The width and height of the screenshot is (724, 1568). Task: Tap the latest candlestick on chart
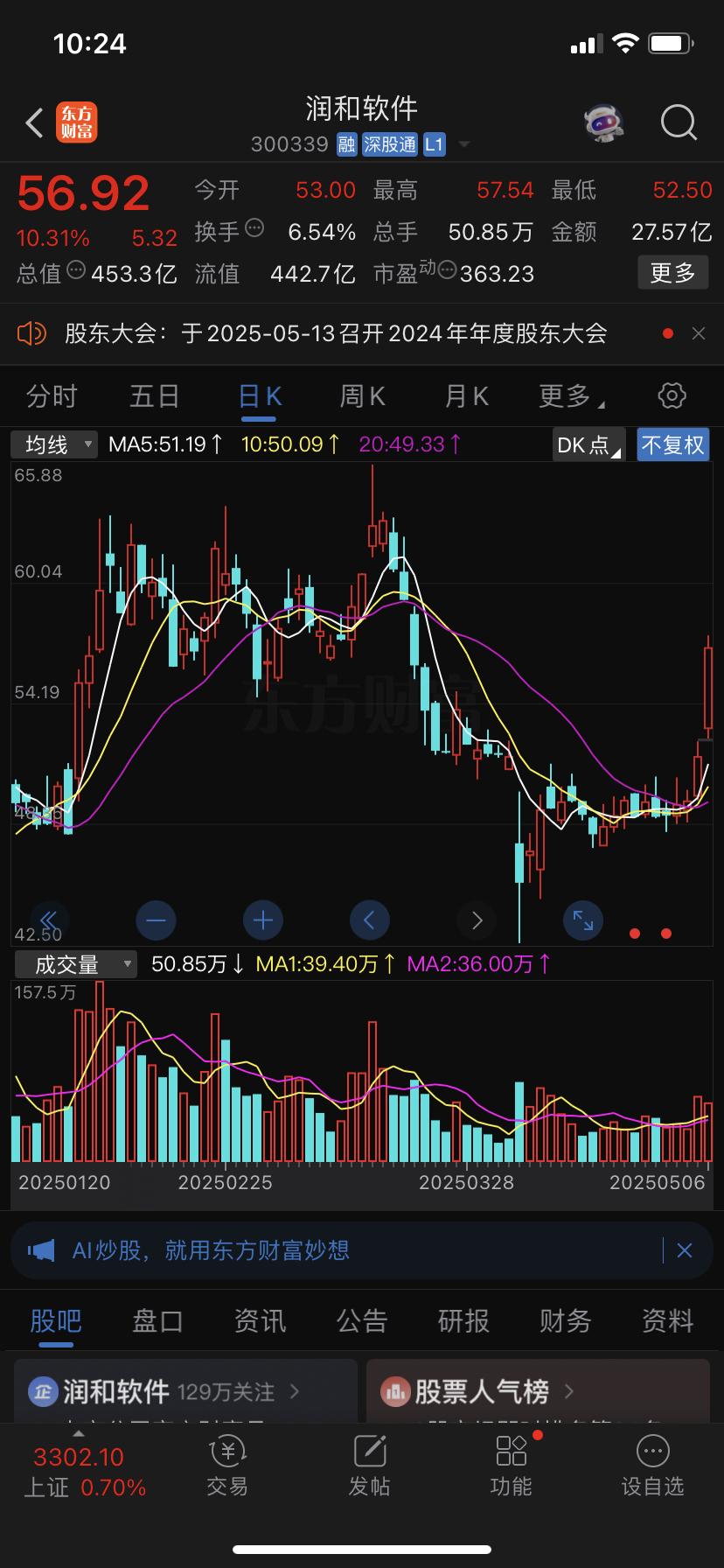tap(708, 687)
